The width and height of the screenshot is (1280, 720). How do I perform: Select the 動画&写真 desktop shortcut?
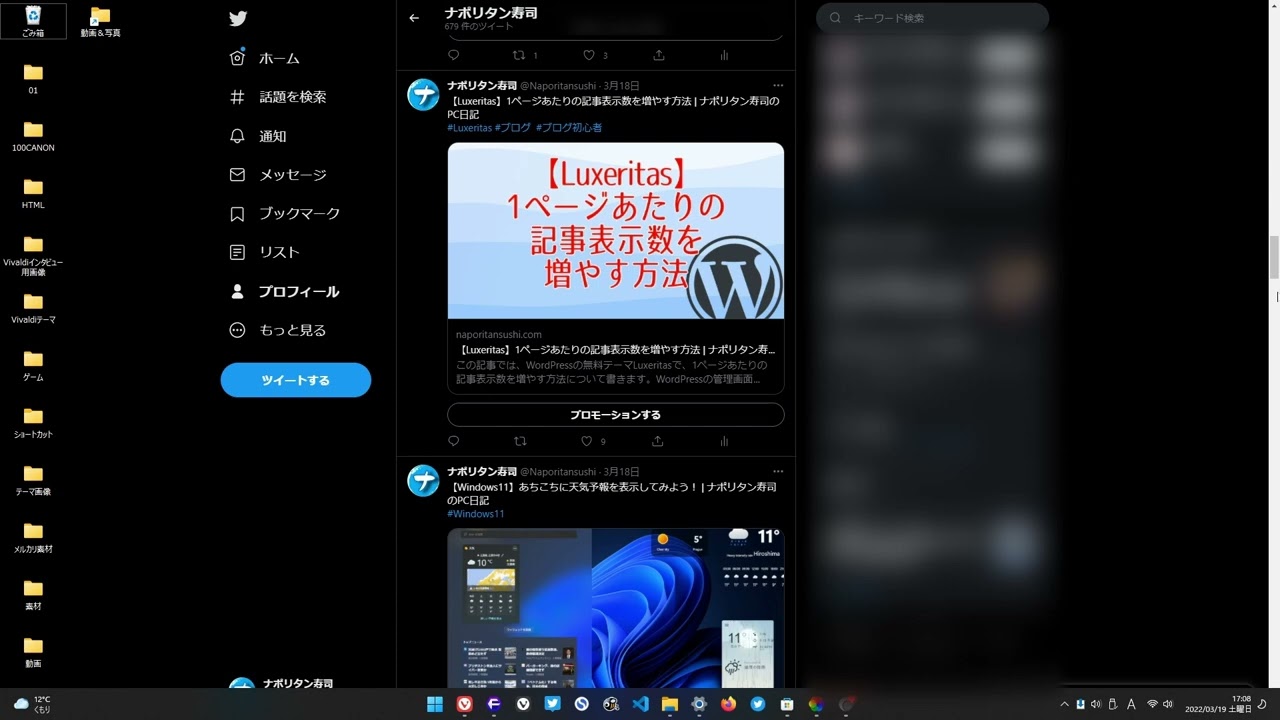[100, 21]
